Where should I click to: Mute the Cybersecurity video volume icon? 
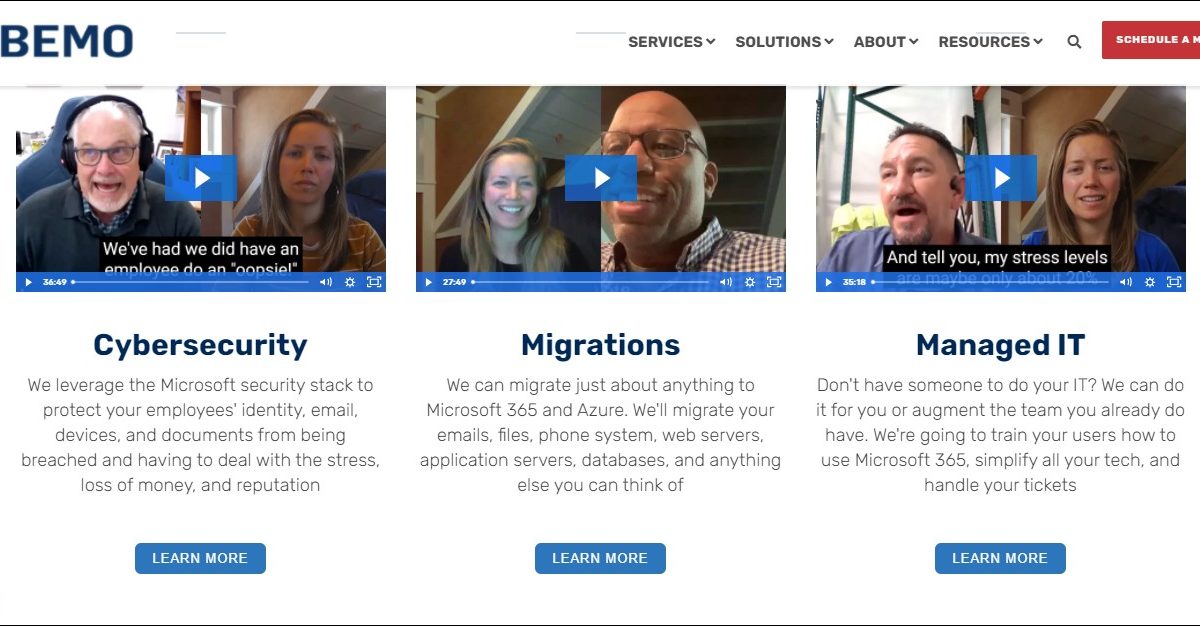[x=326, y=282]
